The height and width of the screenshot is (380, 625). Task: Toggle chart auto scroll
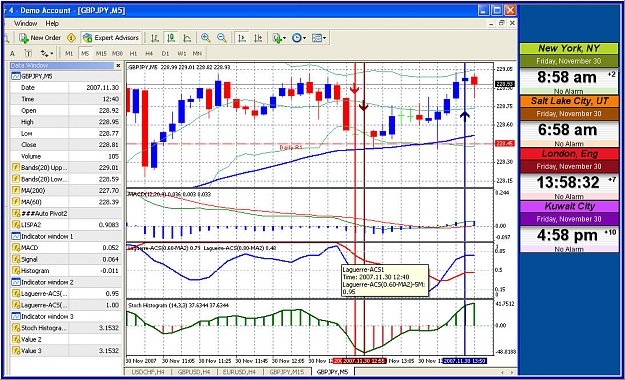coord(242,38)
